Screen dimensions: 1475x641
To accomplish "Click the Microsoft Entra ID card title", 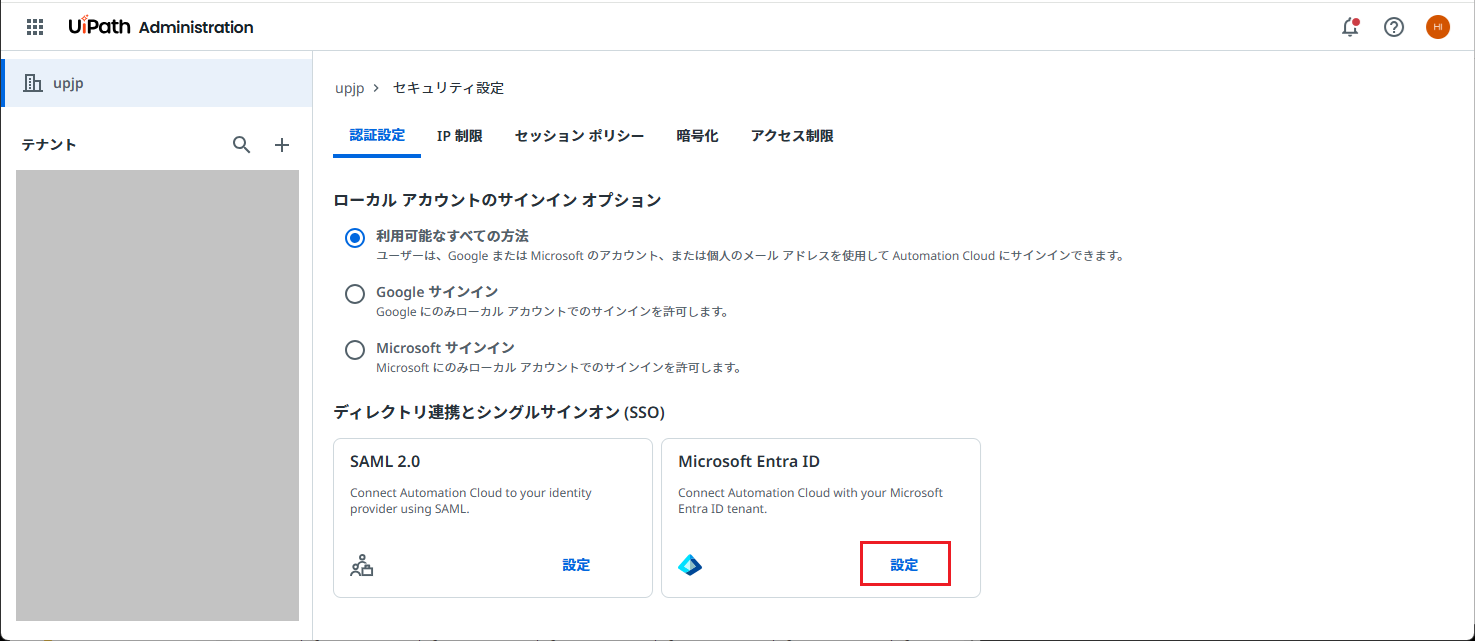I will coord(749,462).
